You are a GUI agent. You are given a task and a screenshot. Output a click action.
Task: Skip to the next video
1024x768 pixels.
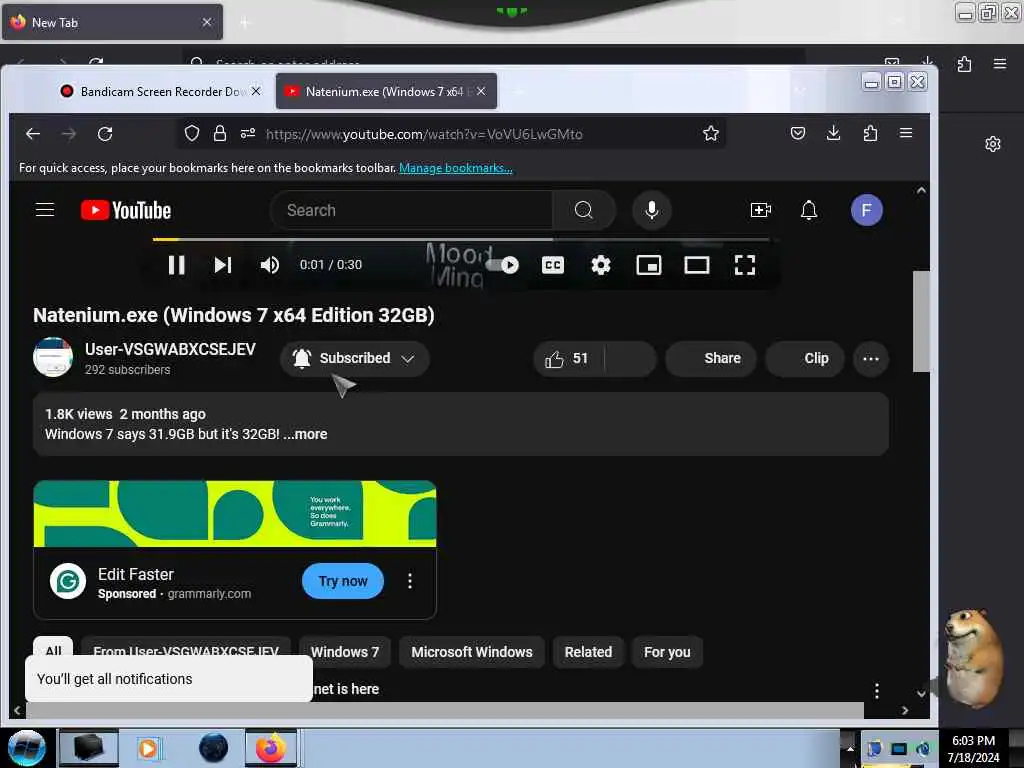pyautogui.click(x=223, y=264)
